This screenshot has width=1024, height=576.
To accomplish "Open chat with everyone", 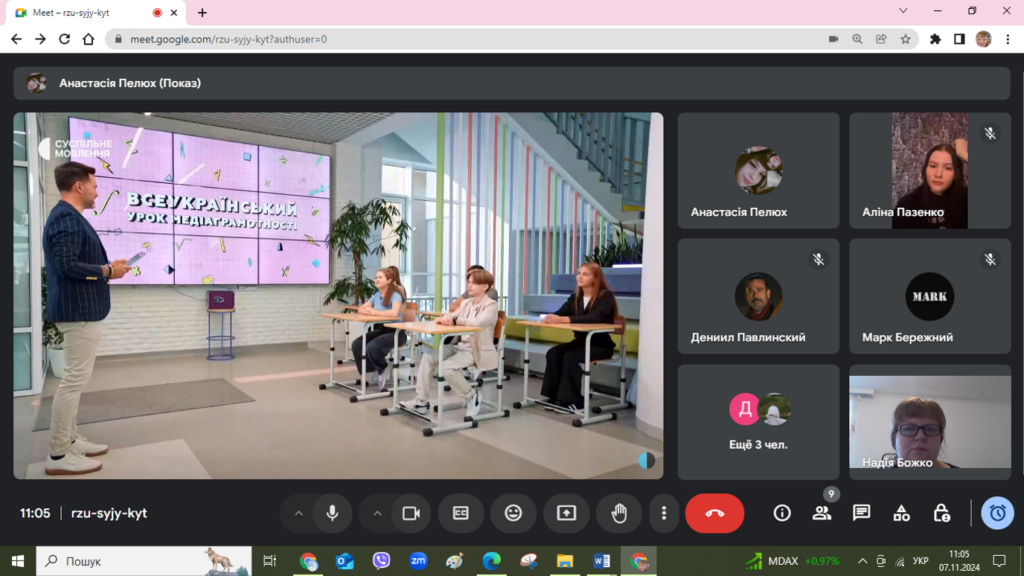I will [861, 513].
